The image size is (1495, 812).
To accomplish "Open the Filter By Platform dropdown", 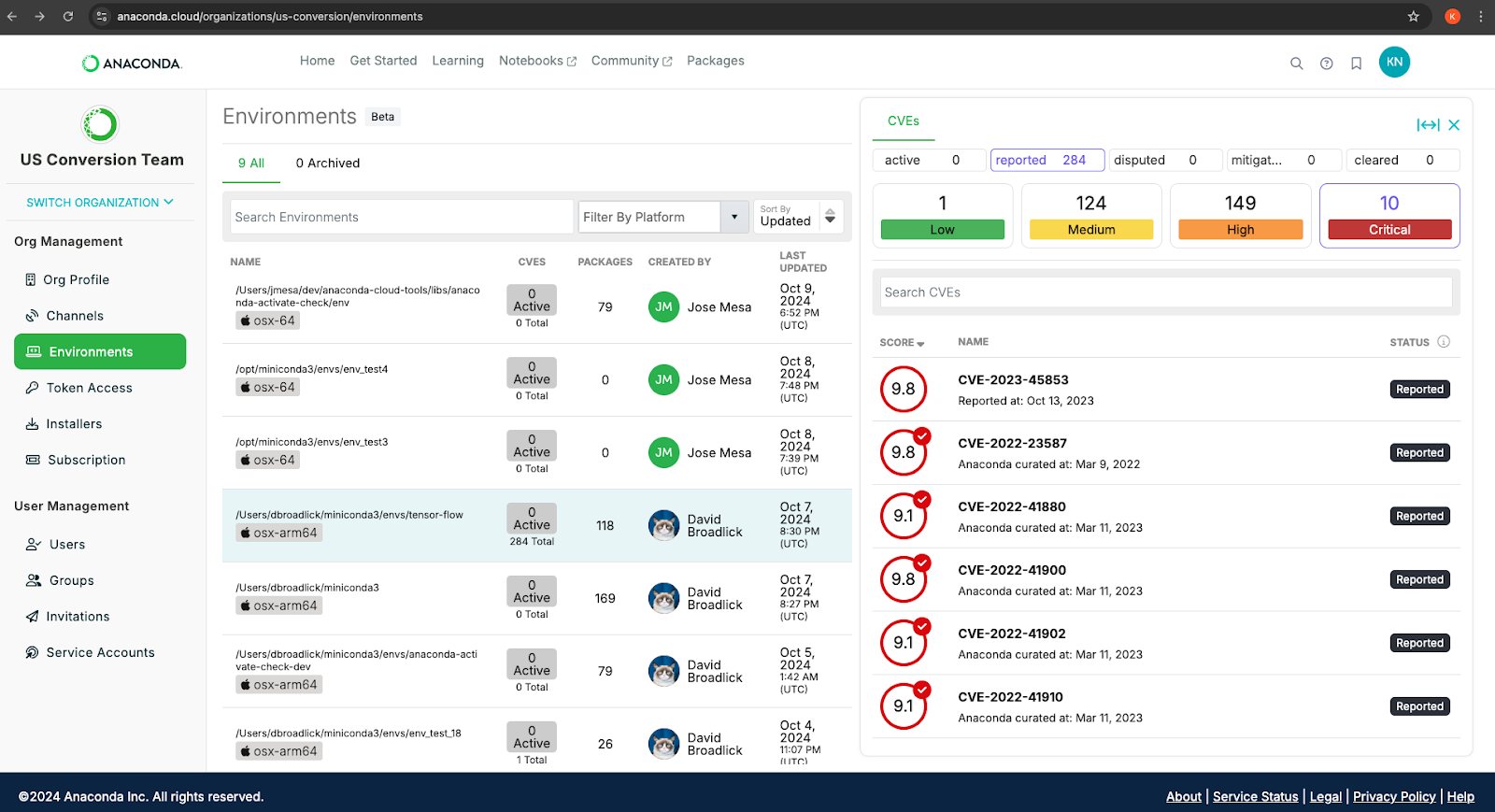I will (663, 217).
